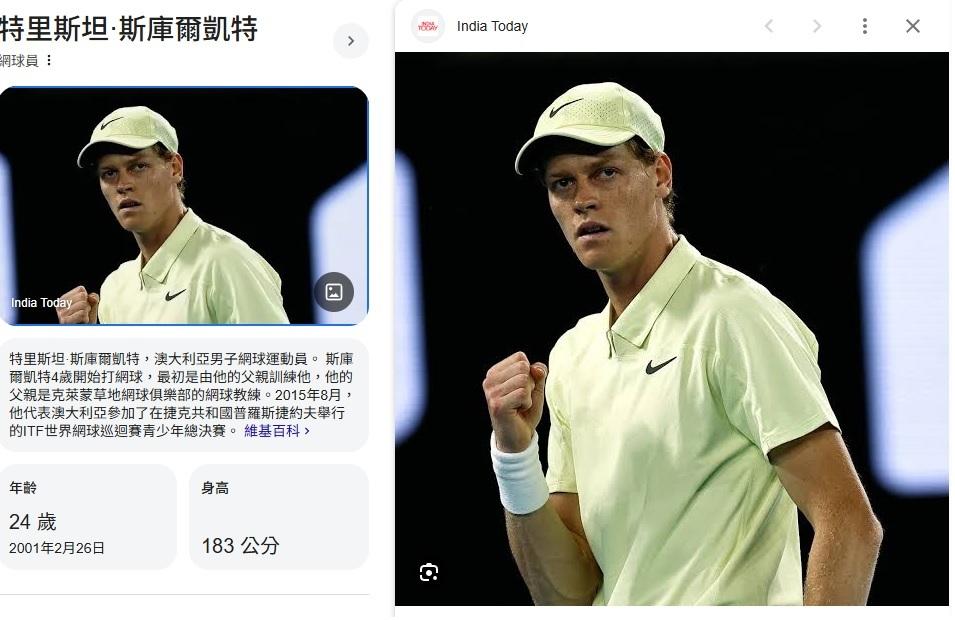Viewport: 955px width, 620px height.
Task: Open the three-dot menu in image viewer header
Action: (865, 26)
